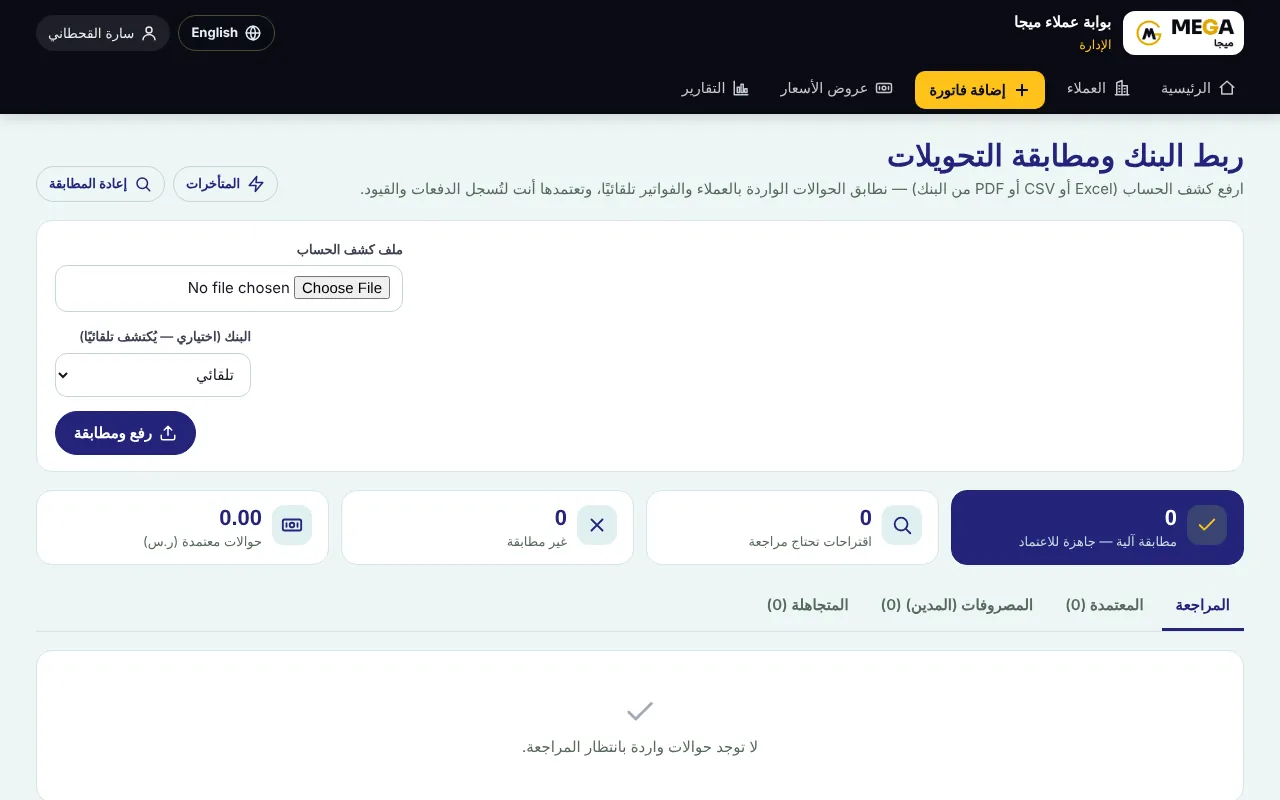Click the ربط البنك ومطابقة التحويلات heading

pyautogui.click(x=1065, y=157)
